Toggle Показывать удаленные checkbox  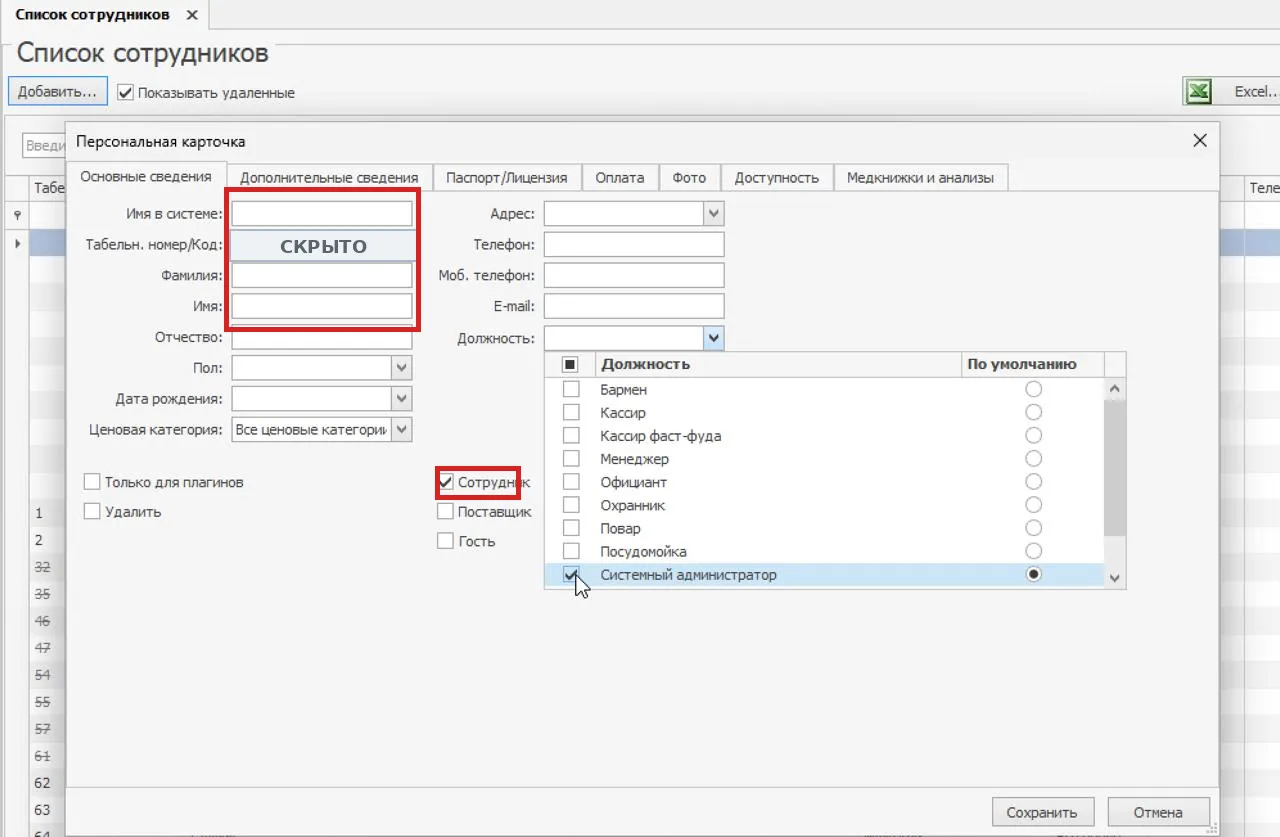pyautogui.click(x=125, y=92)
